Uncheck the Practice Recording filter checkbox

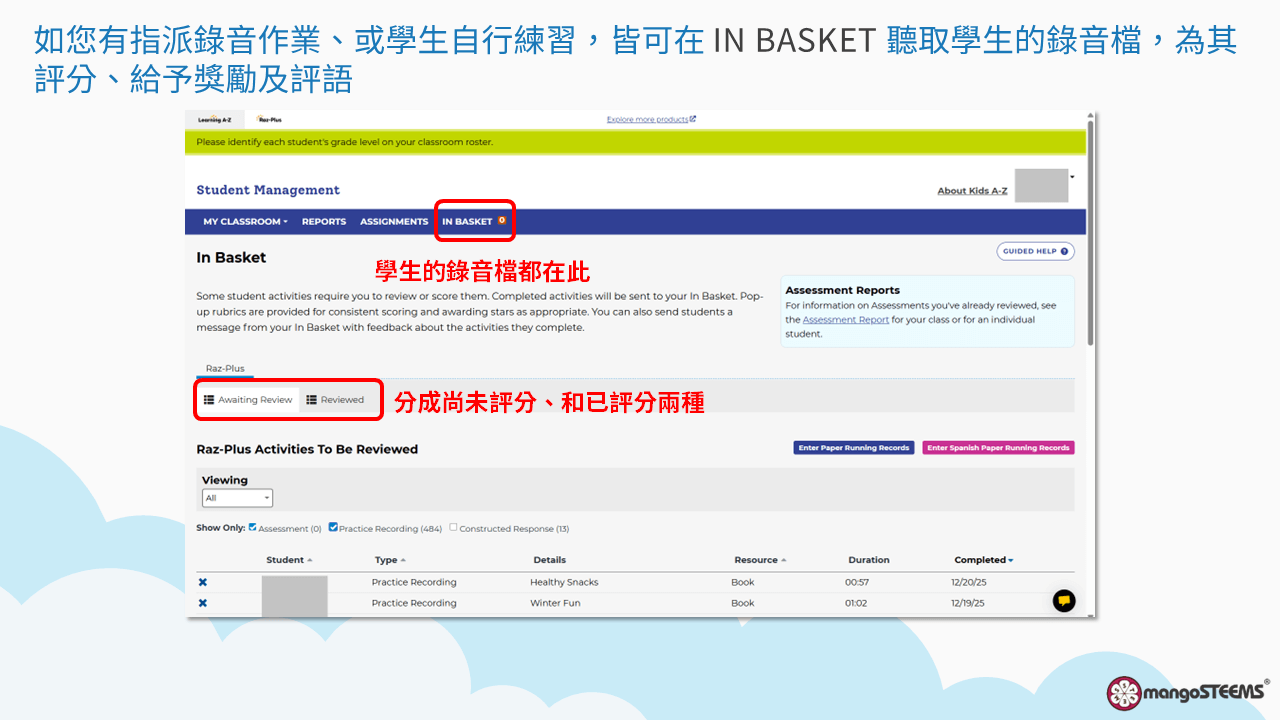pyautogui.click(x=333, y=527)
